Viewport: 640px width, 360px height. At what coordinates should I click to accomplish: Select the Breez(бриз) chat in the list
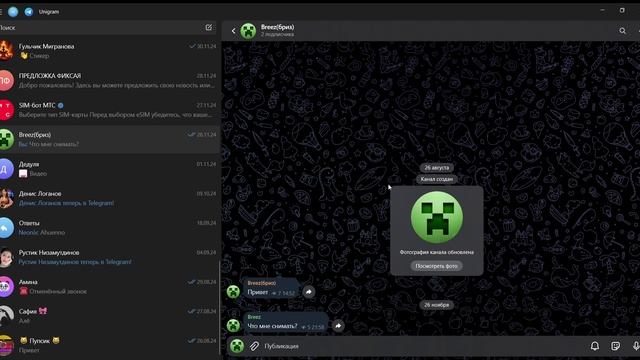(x=109, y=139)
